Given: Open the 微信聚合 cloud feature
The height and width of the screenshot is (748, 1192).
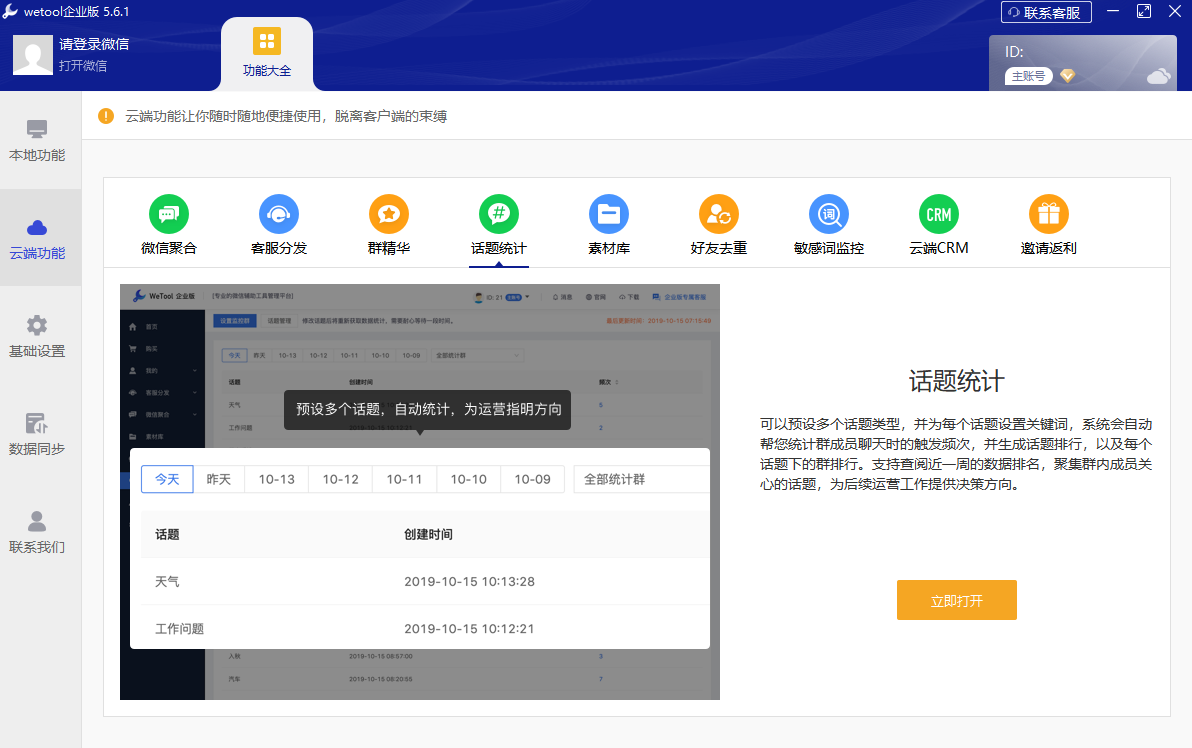Looking at the screenshot, I should (x=169, y=224).
